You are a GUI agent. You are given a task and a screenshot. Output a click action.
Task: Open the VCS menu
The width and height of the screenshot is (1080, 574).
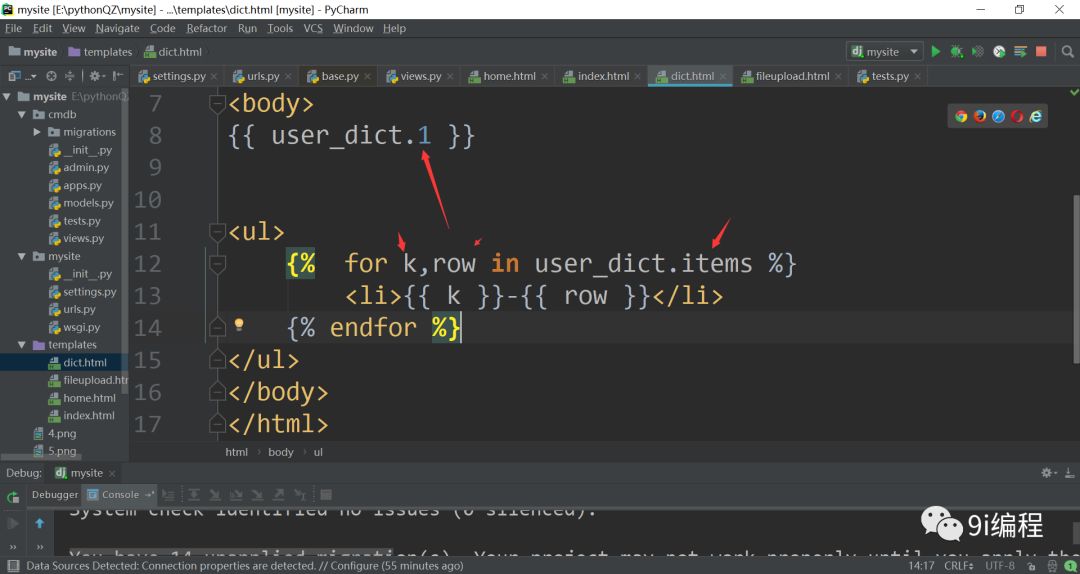313,28
